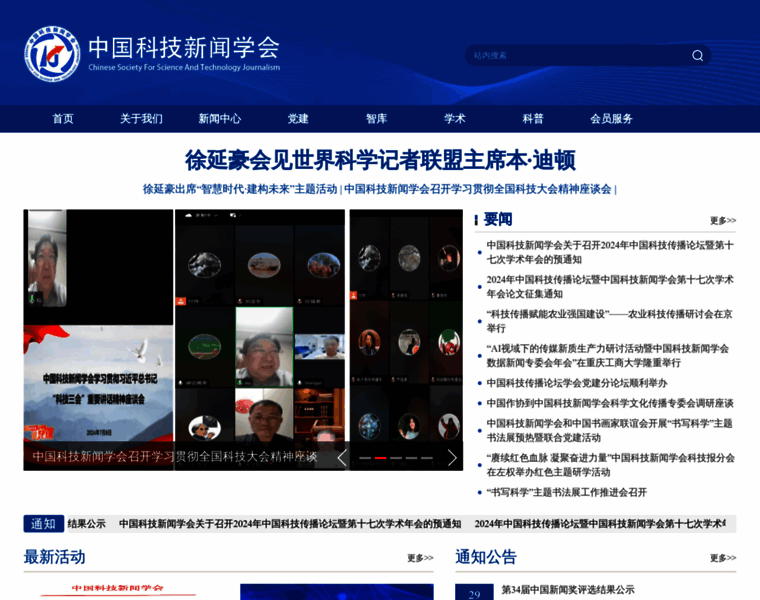
Task: Show next carousel slide arrow
Action: click(x=452, y=458)
